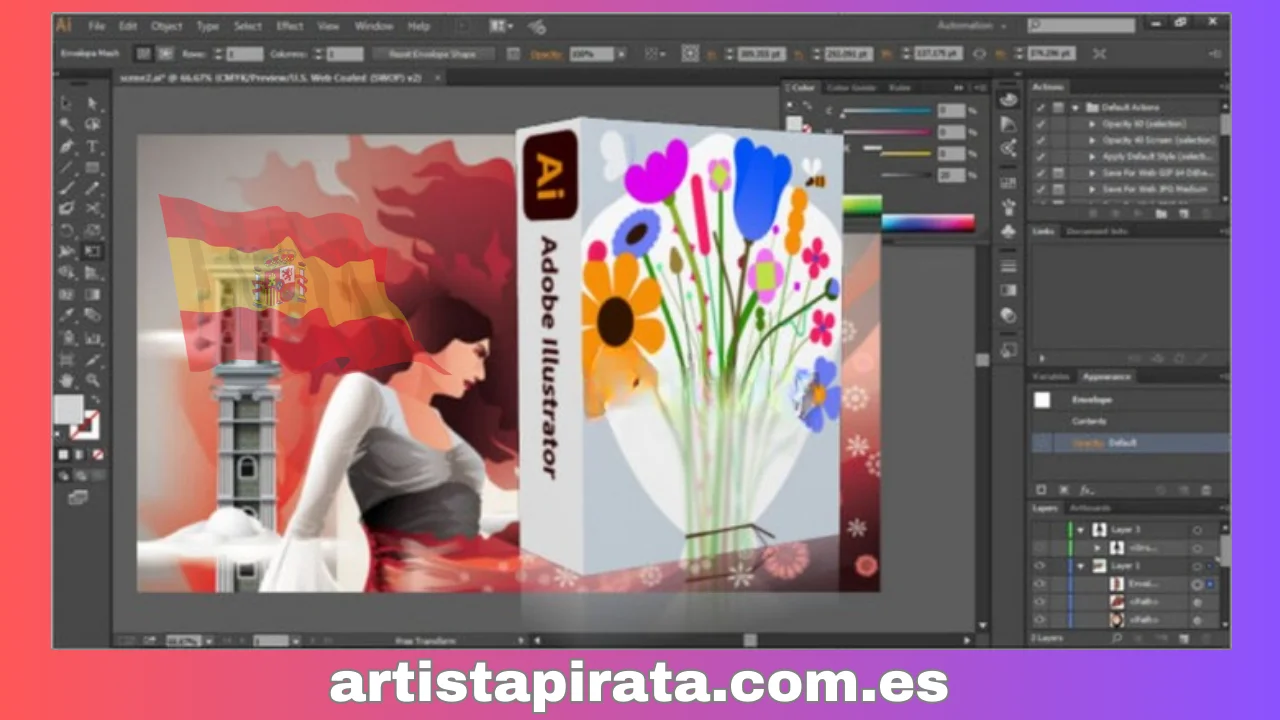Select the Lasso tool
Viewport: 1280px width, 720px height.
click(x=93, y=125)
